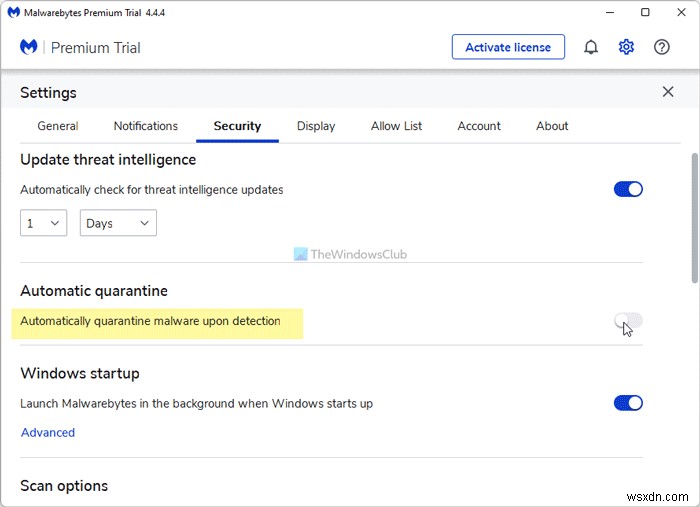Switch to the Notifications tab

[x=146, y=126]
